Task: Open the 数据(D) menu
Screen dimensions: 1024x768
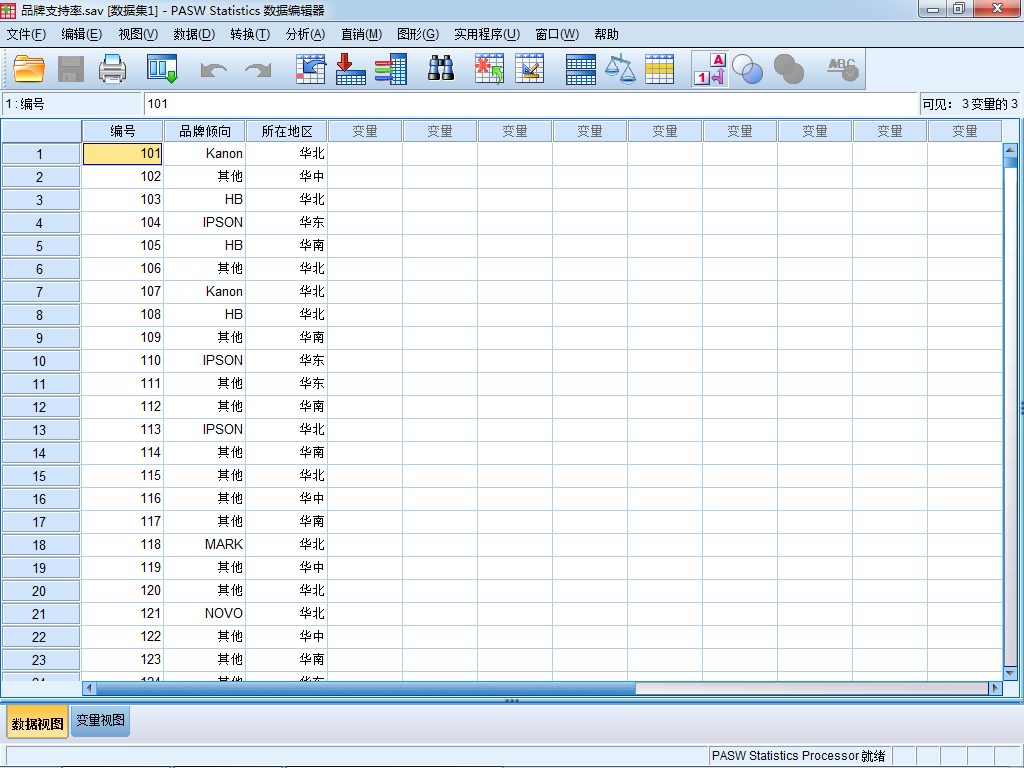Action: click(x=194, y=35)
